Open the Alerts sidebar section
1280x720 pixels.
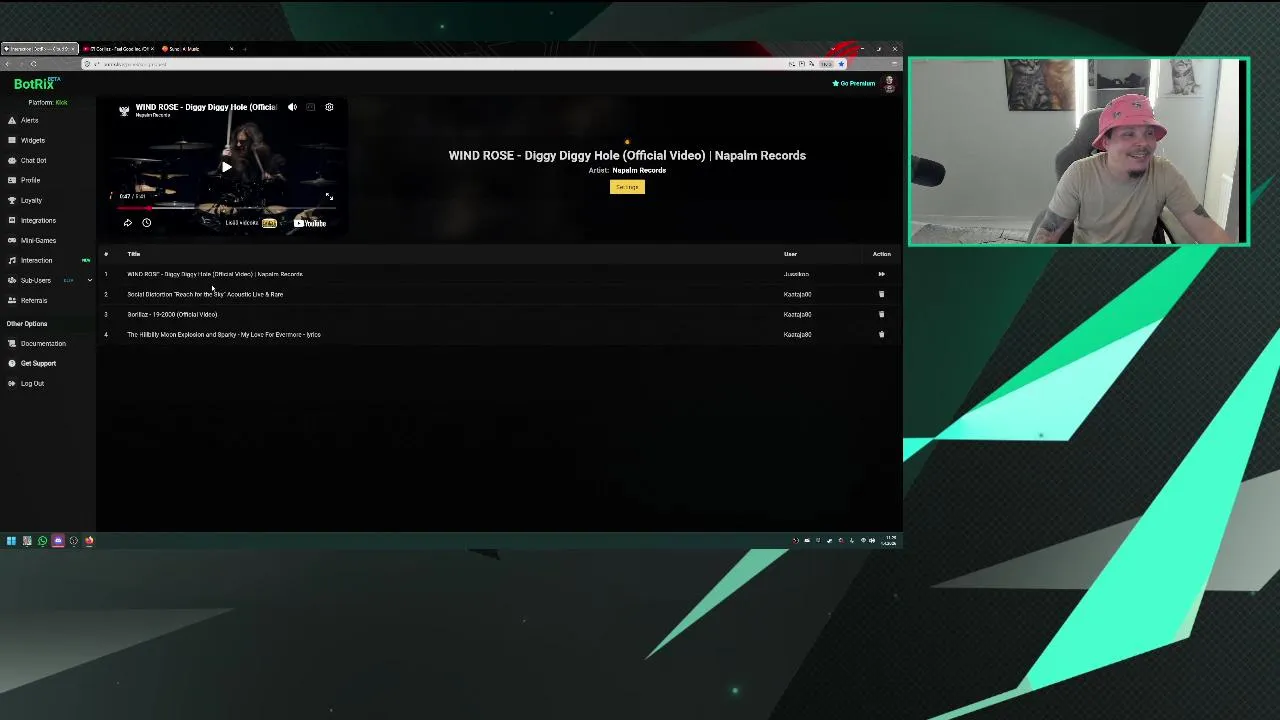pyautogui.click(x=29, y=120)
